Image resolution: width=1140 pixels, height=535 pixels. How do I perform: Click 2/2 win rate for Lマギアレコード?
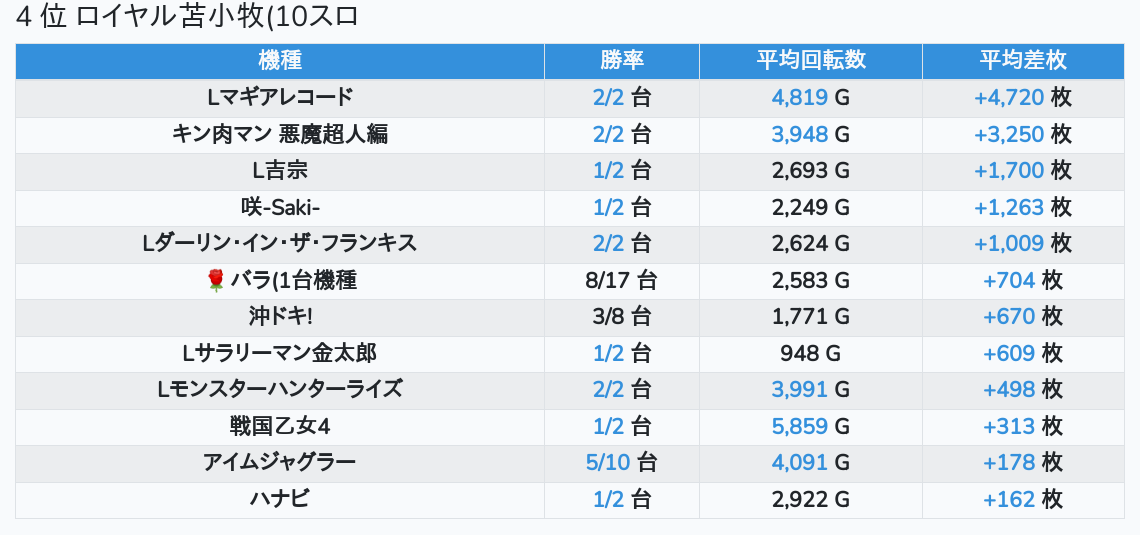(x=608, y=97)
